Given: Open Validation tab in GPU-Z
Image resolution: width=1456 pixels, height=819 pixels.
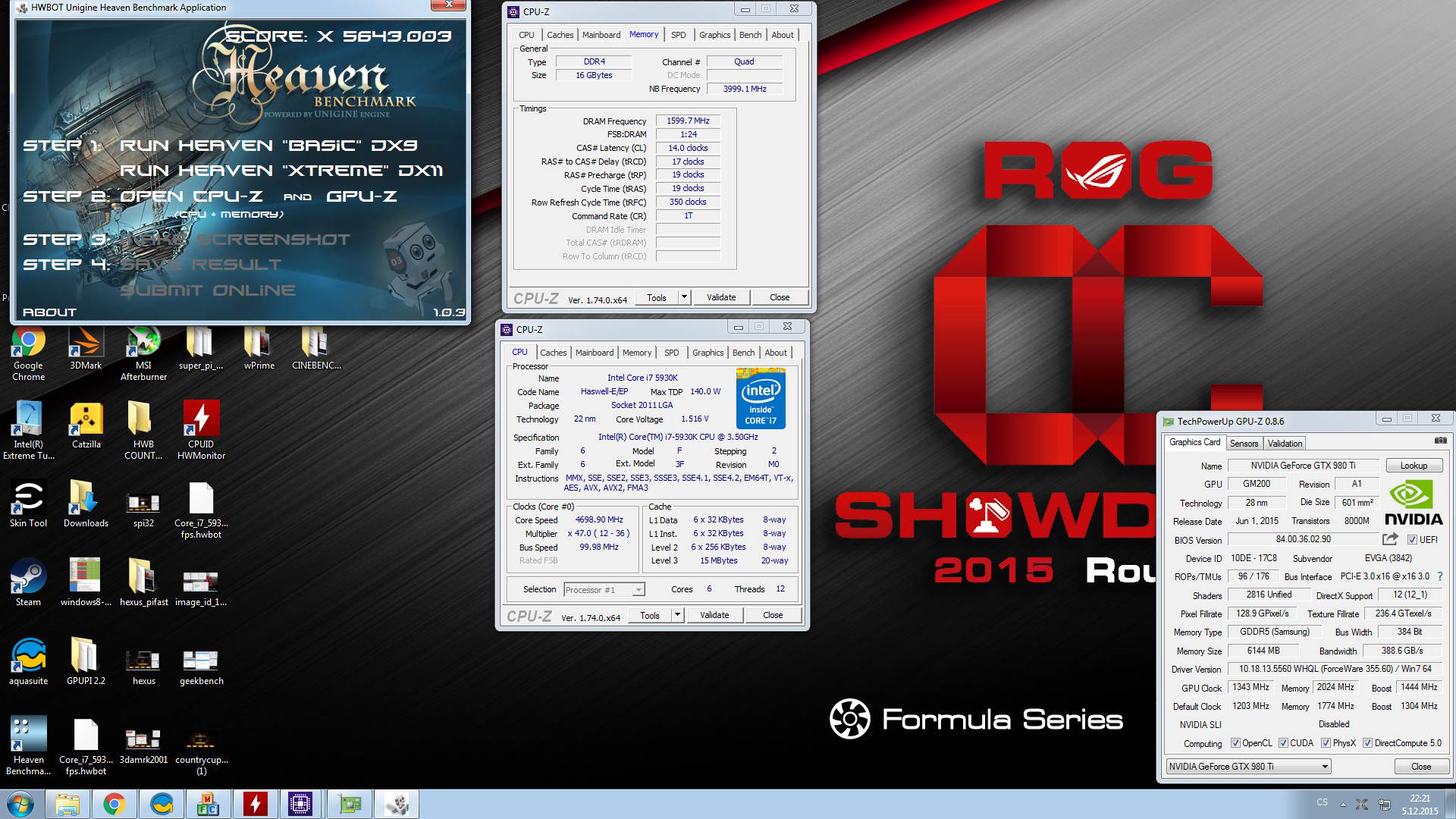Looking at the screenshot, I should pyautogui.click(x=1285, y=444).
